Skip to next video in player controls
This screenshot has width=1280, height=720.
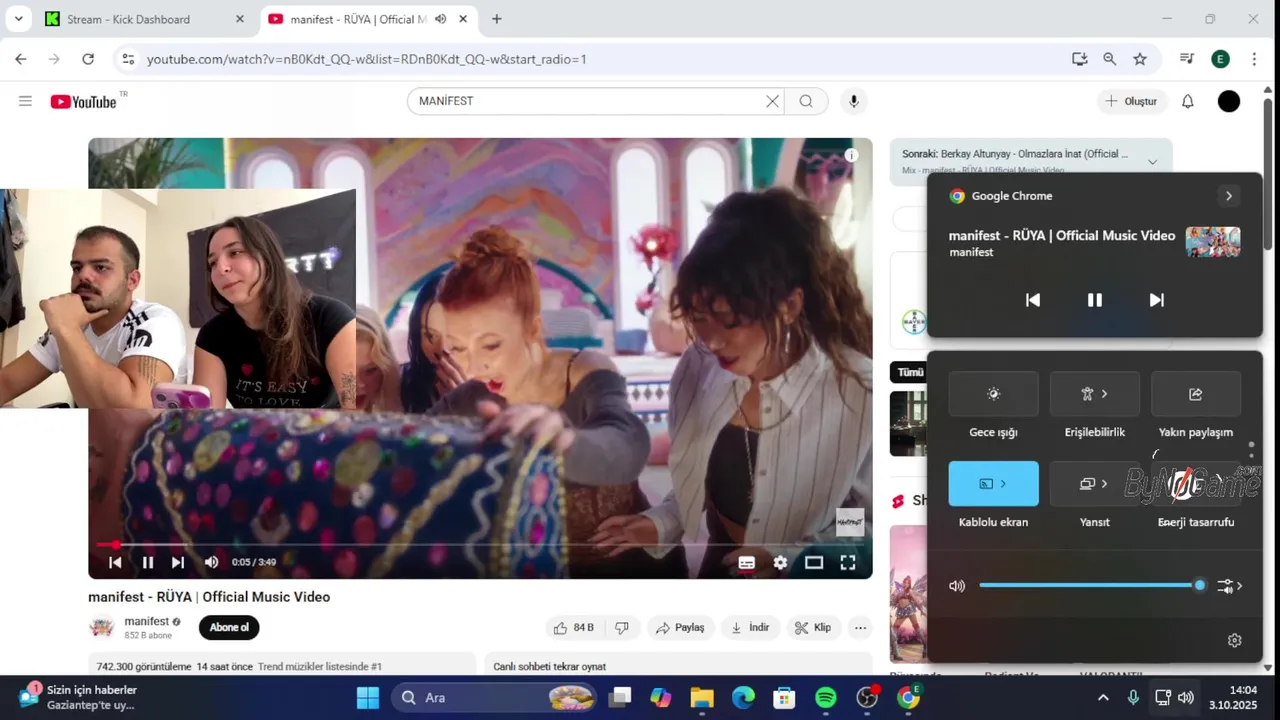tap(178, 562)
